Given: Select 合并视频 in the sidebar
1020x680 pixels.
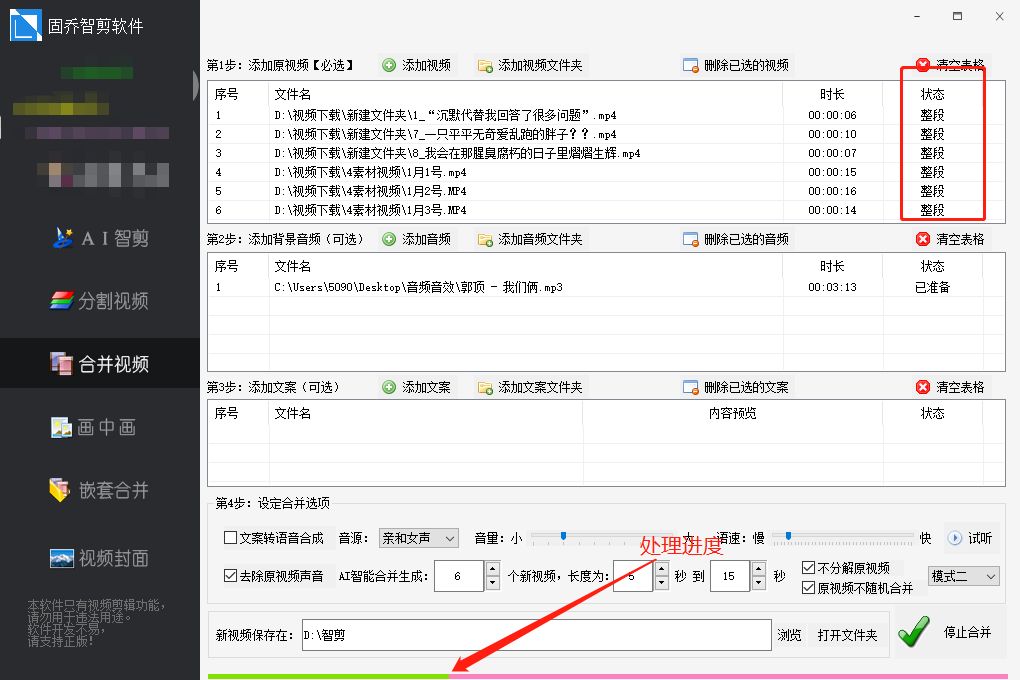Looking at the screenshot, I should click(x=100, y=363).
